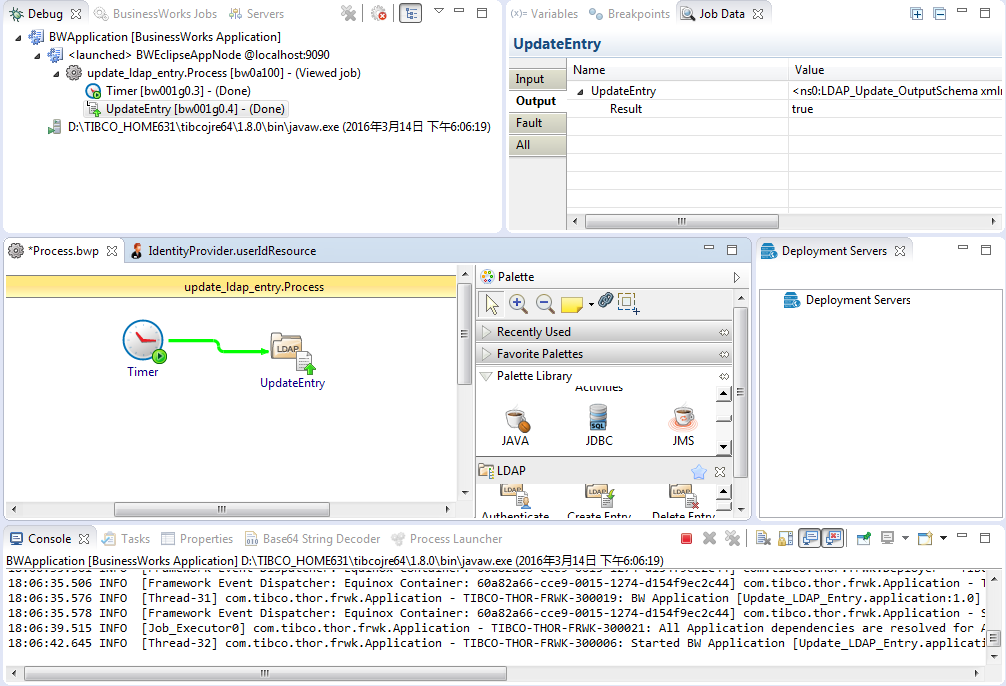
Task: Collapse the Palette panel with side arrow
Action: click(x=737, y=277)
